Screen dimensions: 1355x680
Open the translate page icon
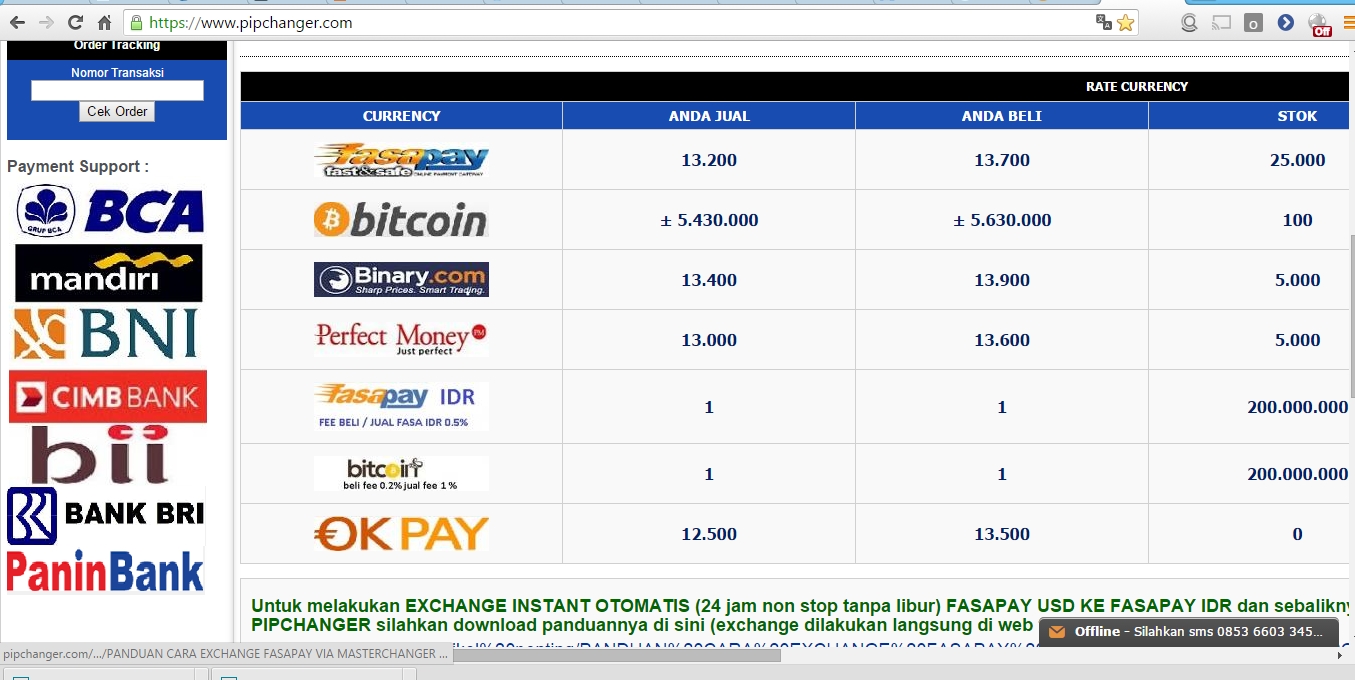(x=1104, y=22)
